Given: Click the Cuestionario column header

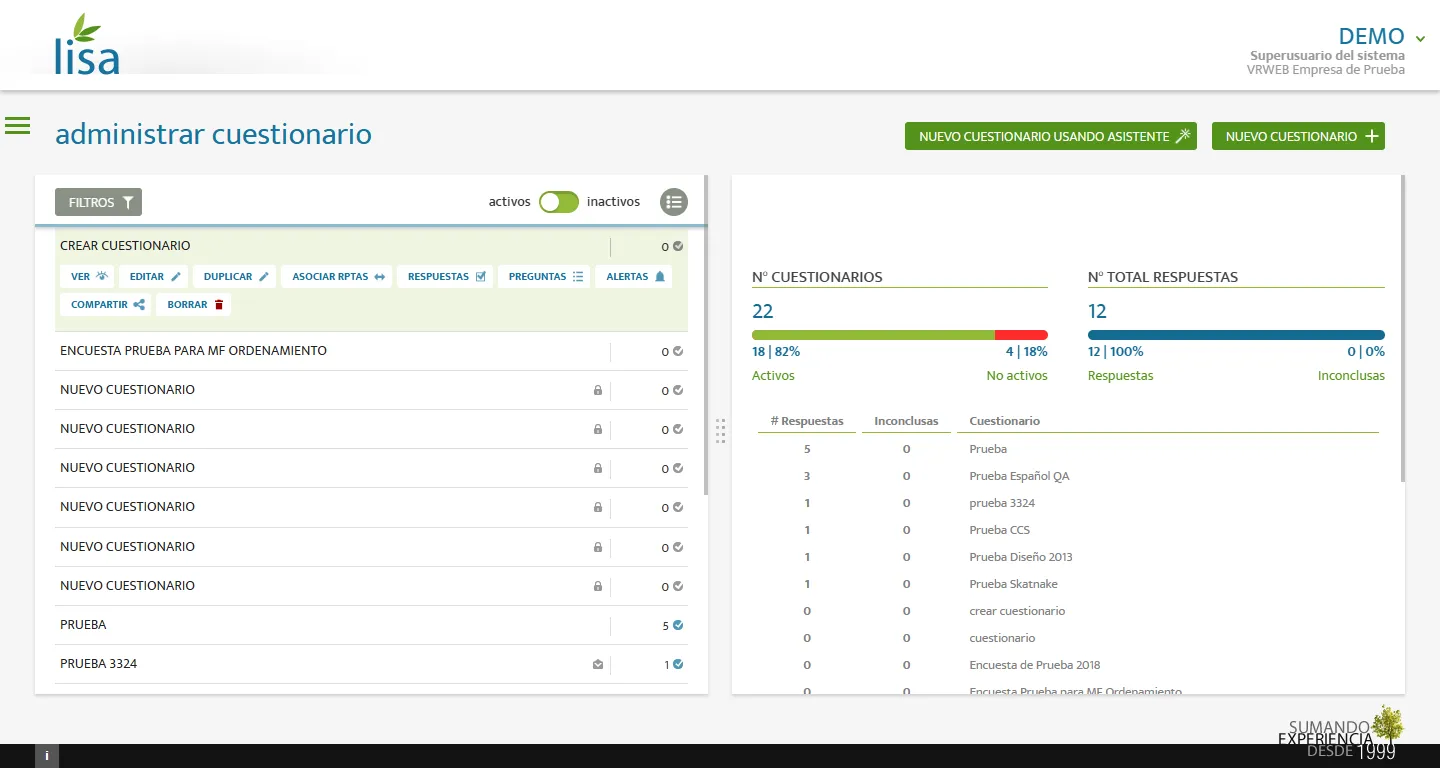Looking at the screenshot, I should 1004,421.
